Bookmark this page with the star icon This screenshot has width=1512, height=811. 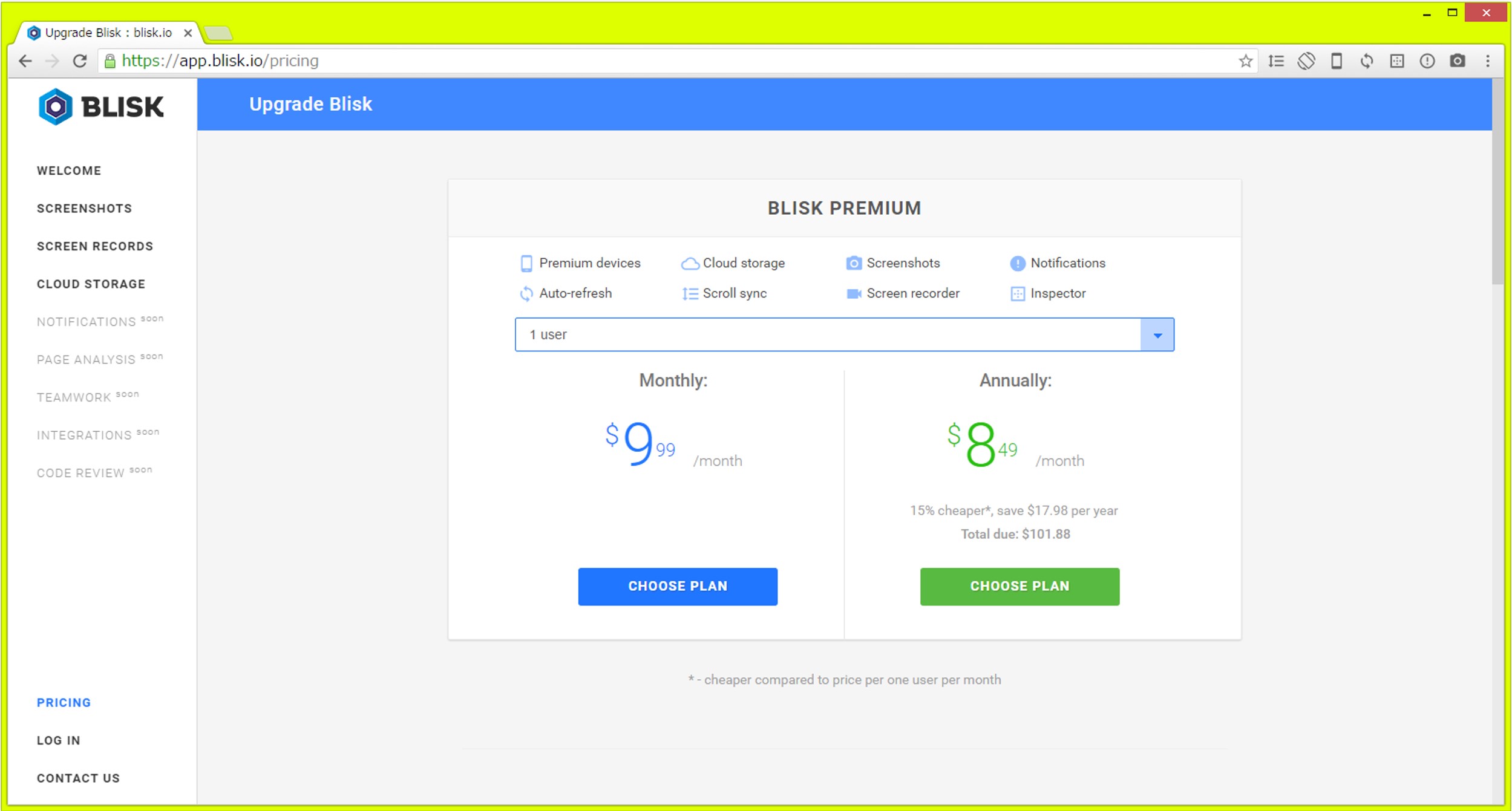[x=1245, y=61]
